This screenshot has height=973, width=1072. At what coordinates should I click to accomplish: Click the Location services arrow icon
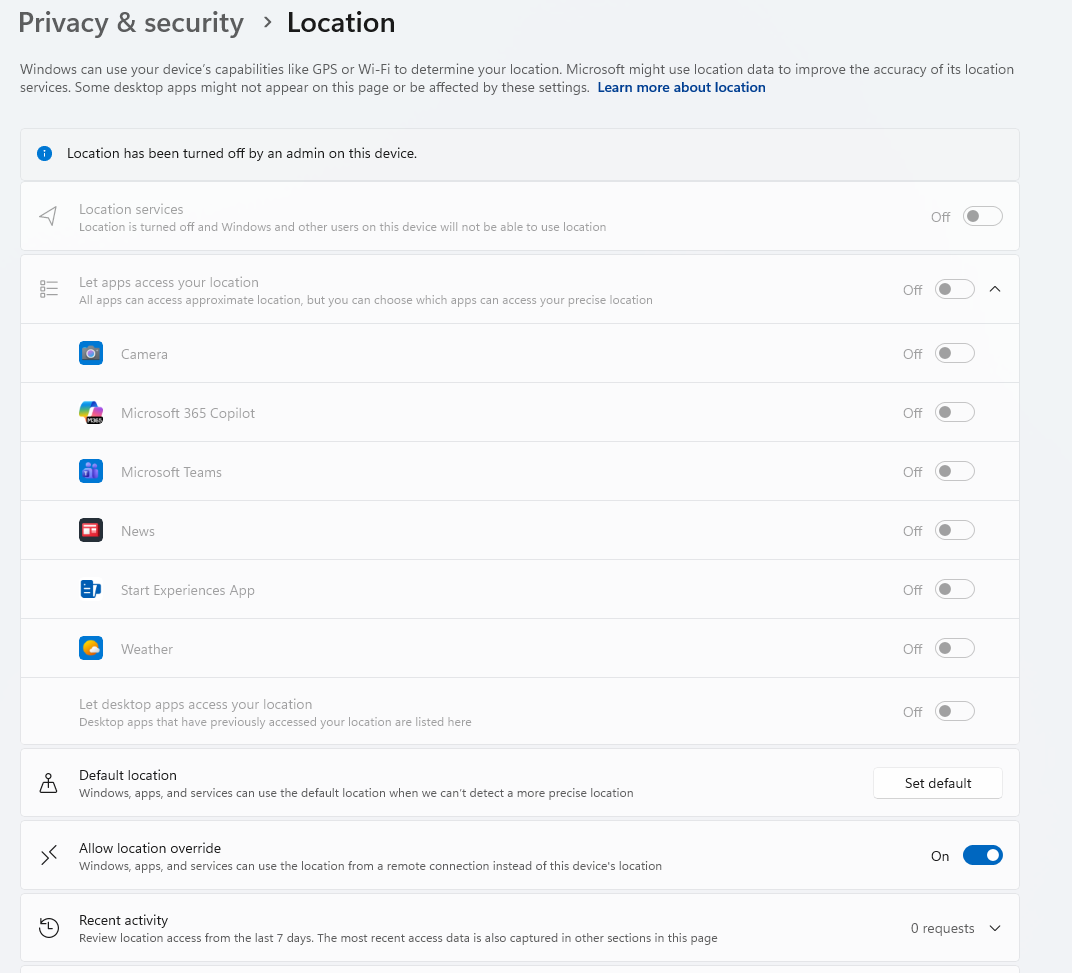point(49,216)
